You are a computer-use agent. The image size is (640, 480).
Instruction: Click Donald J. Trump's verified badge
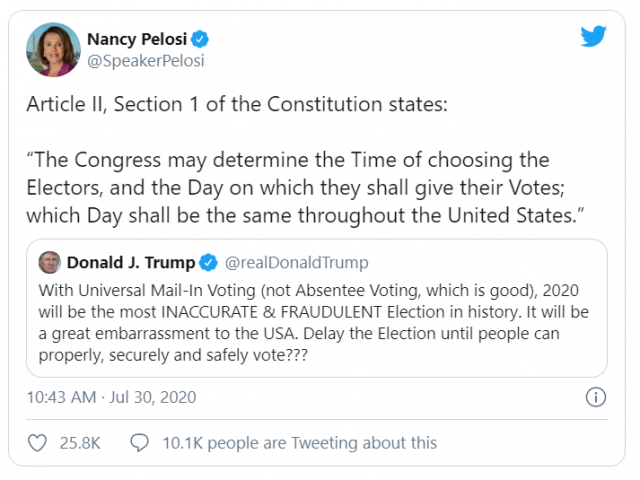coord(210,263)
